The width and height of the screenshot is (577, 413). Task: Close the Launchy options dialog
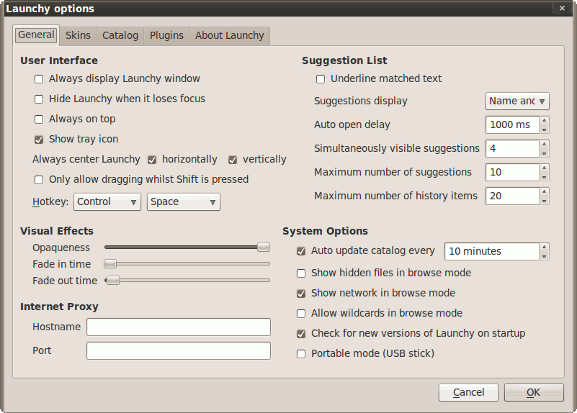[562, 8]
